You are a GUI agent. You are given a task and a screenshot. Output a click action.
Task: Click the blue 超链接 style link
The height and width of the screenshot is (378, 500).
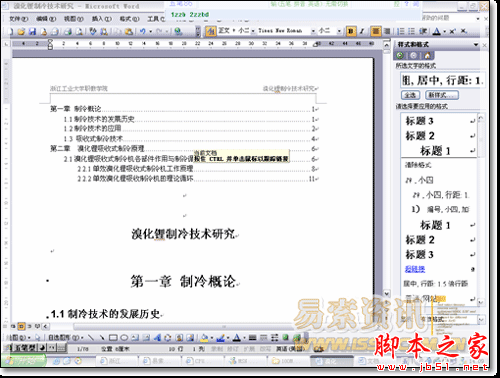click(415, 269)
